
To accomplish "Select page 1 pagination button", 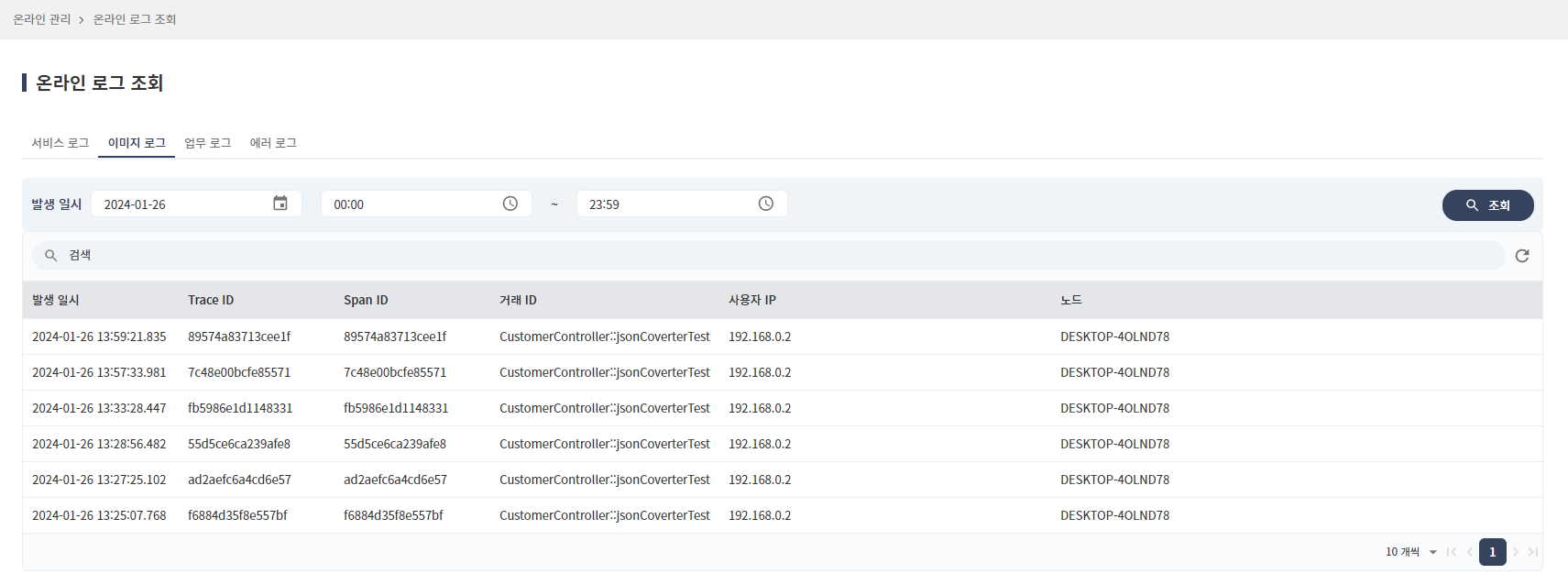I will pyautogui.click(x=1493, y=552).
